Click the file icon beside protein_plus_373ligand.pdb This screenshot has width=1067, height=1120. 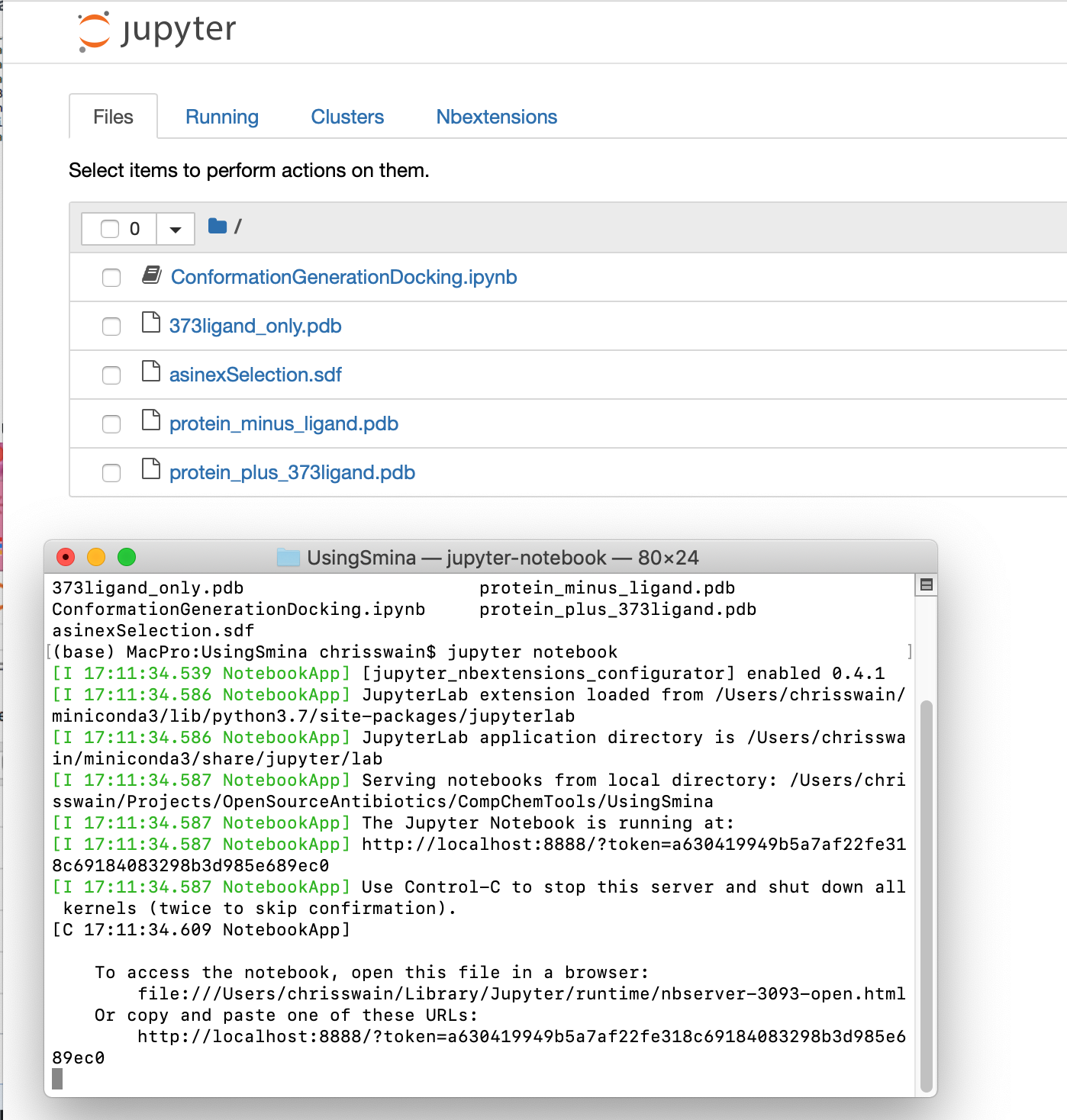[151, 469]
